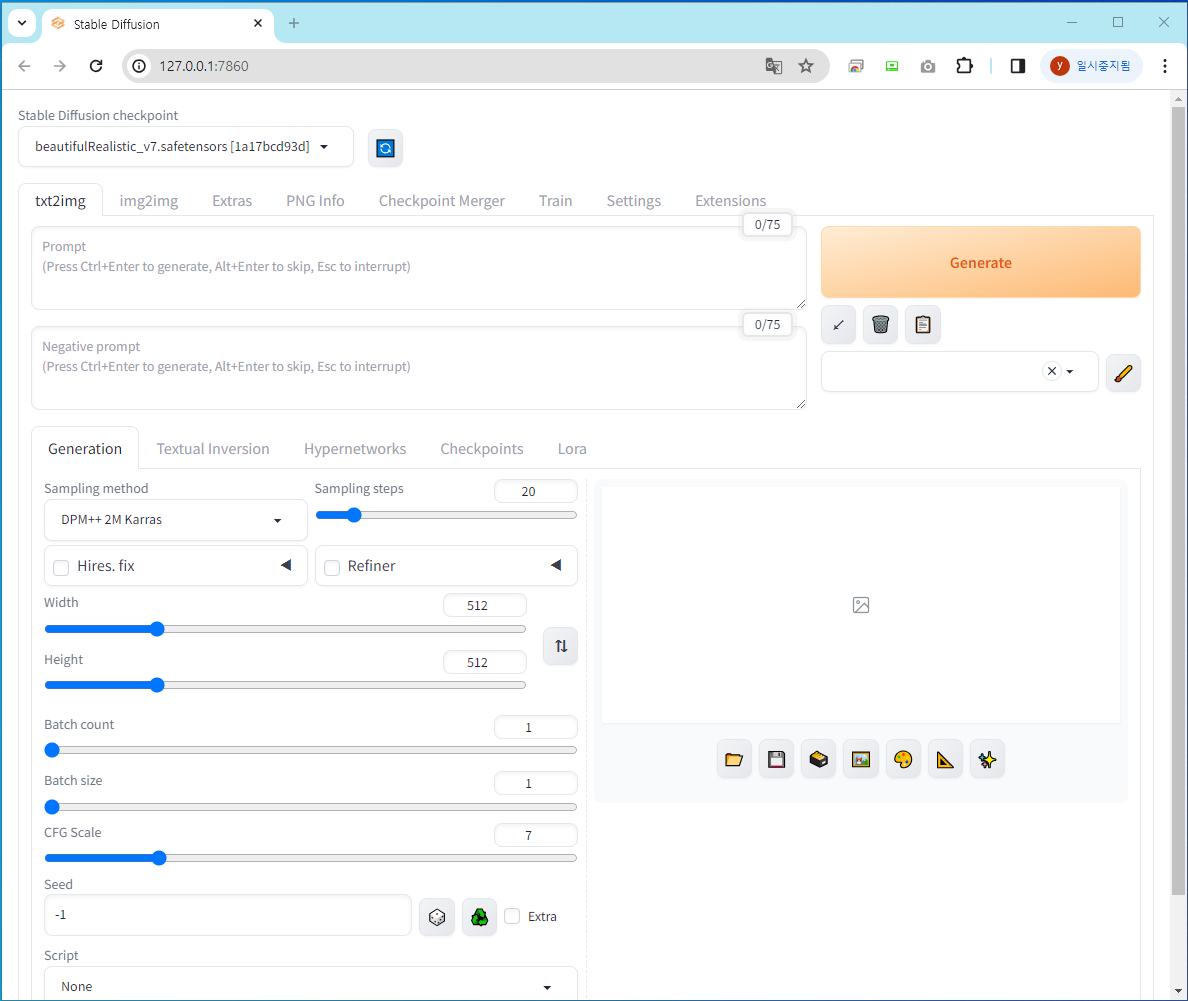Image resolution: width=1188 pixels, height=1001 pixels.
Task: Reuse the last seed with the green recycle icon
Action: pos(480,917)
